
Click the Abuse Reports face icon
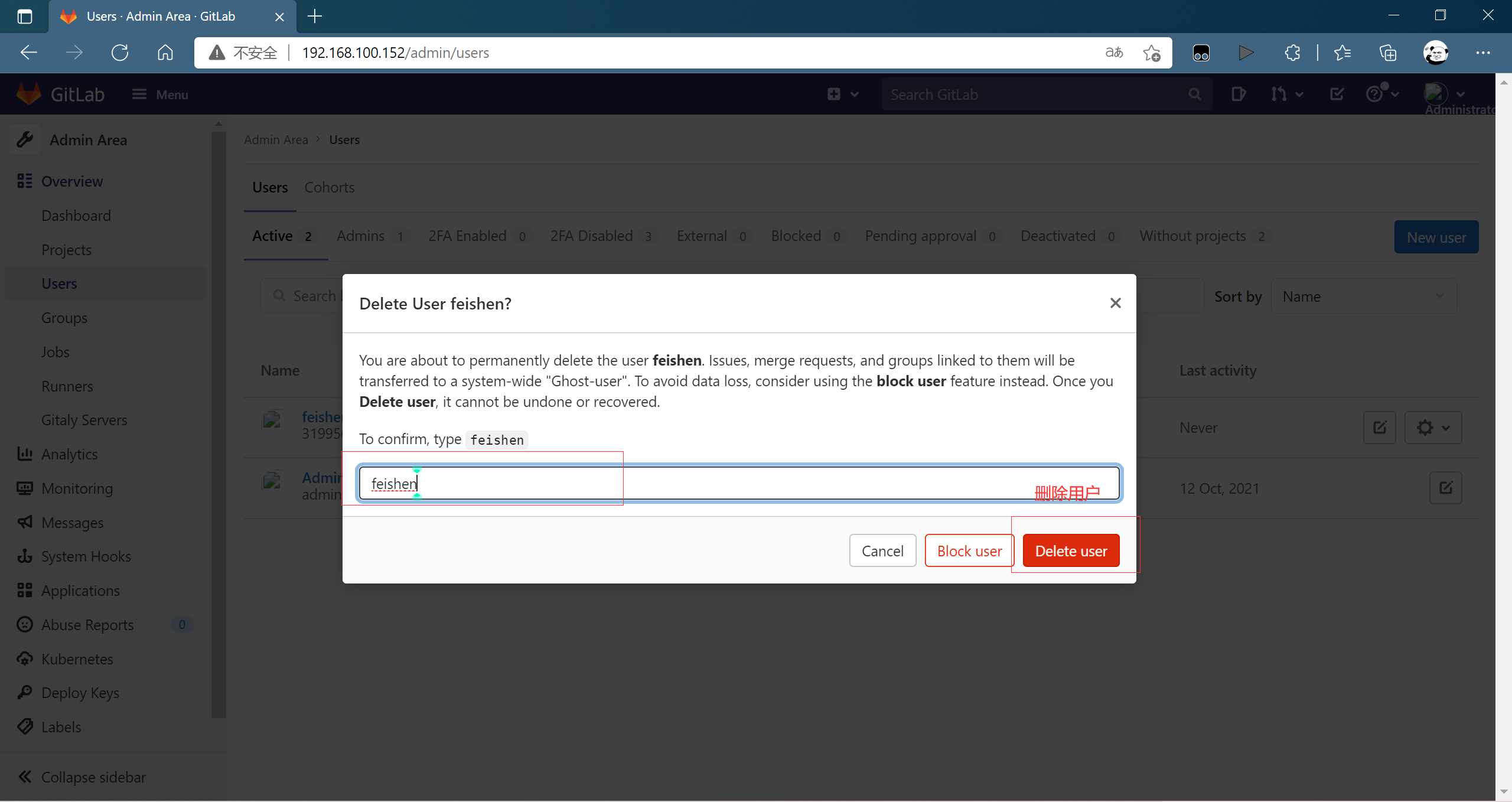click(x=25, y=624)
